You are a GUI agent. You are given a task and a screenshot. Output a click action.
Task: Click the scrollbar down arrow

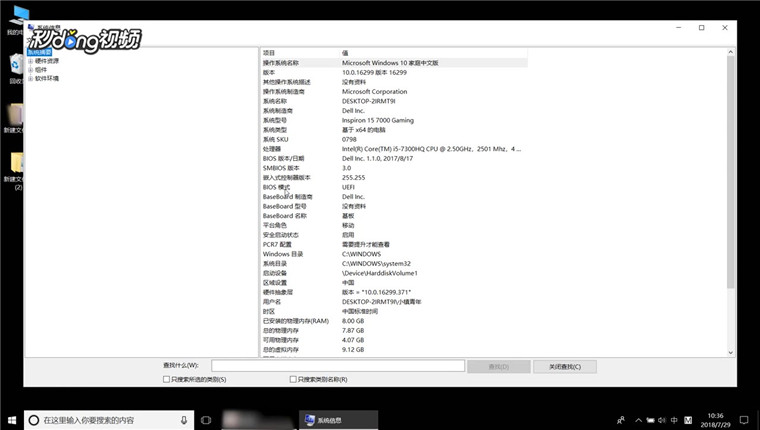pyautogui.click(x=730, y=353)
